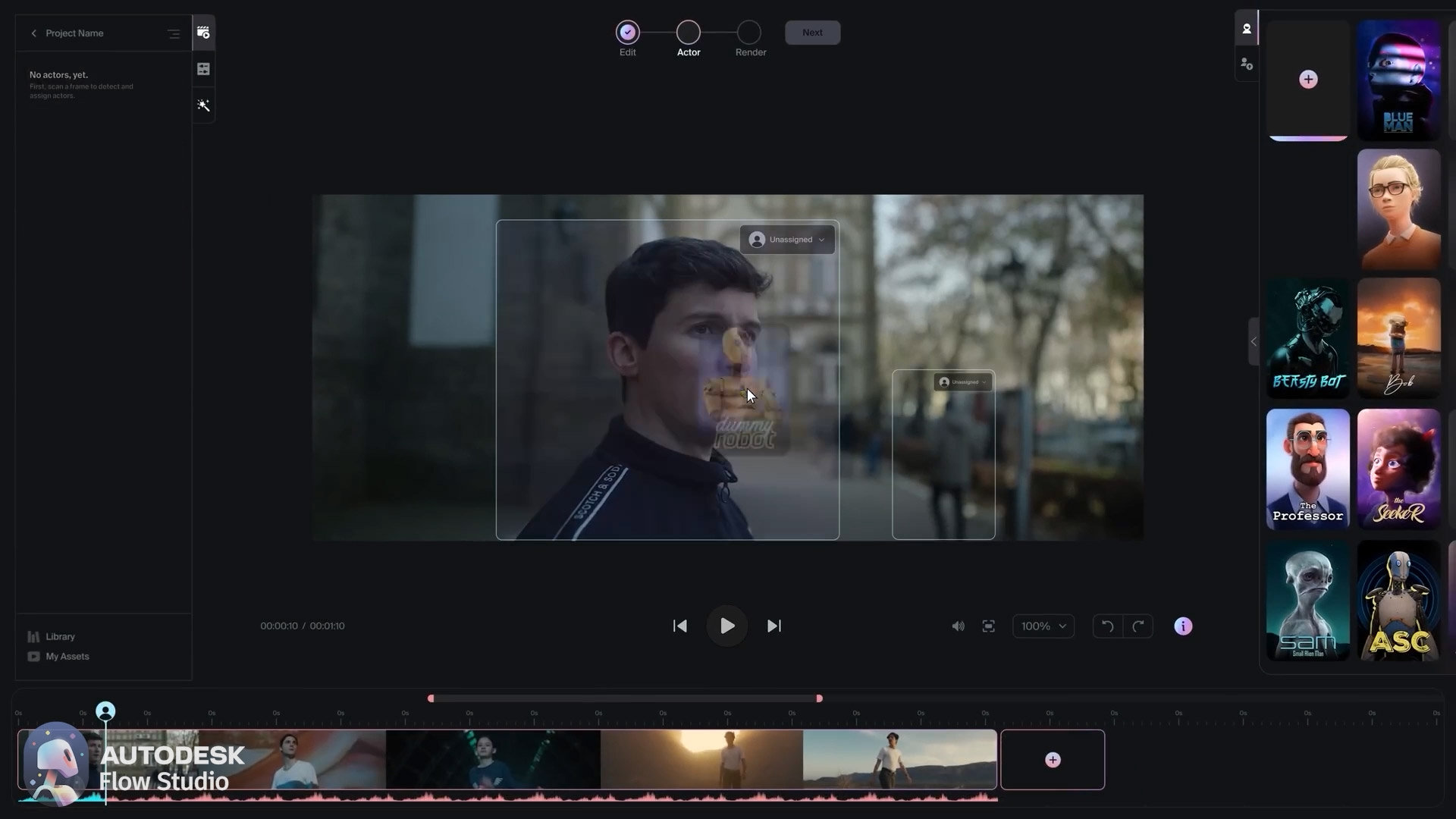This screenshot has width=1456, height=819.
Task: Click the undo arrow icon
Action: coord(1107,626)
